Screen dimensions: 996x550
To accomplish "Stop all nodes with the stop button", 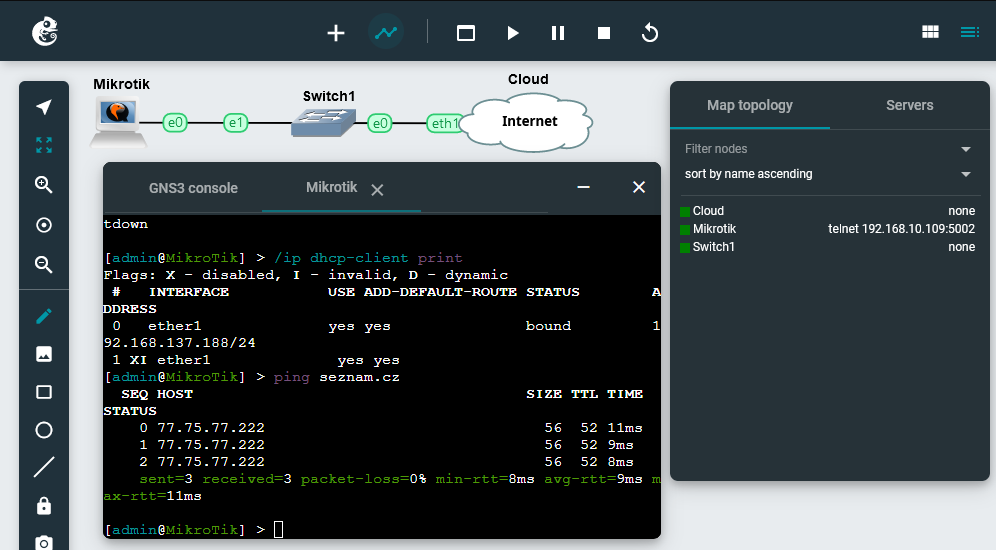I will pos(604,33).
